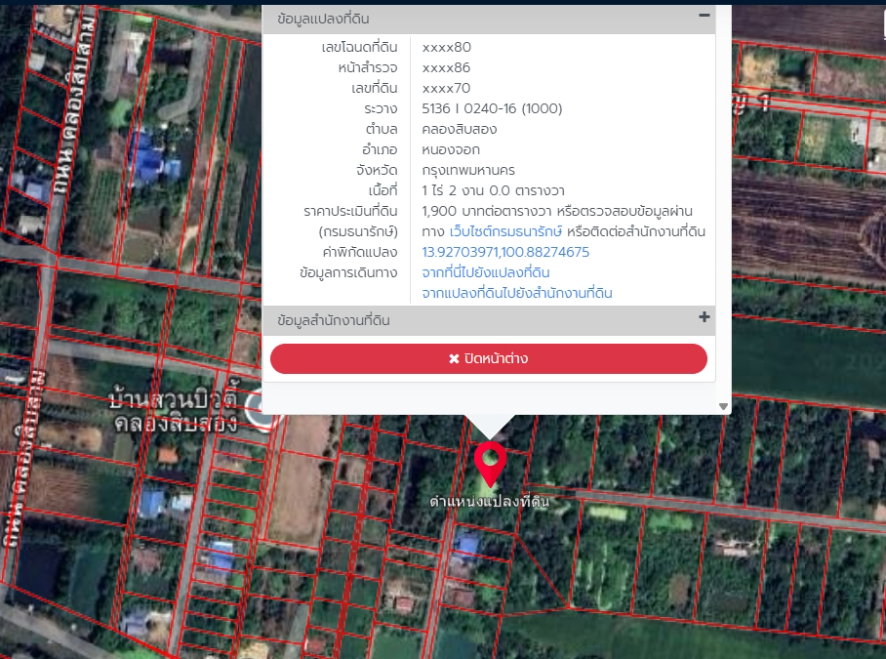This screenshot has height=659, width=886.
Task: Click the จากแปลงที่ดินไปยังสำนักงานที่ดิน directions link
Action: [x=517, y=293]
